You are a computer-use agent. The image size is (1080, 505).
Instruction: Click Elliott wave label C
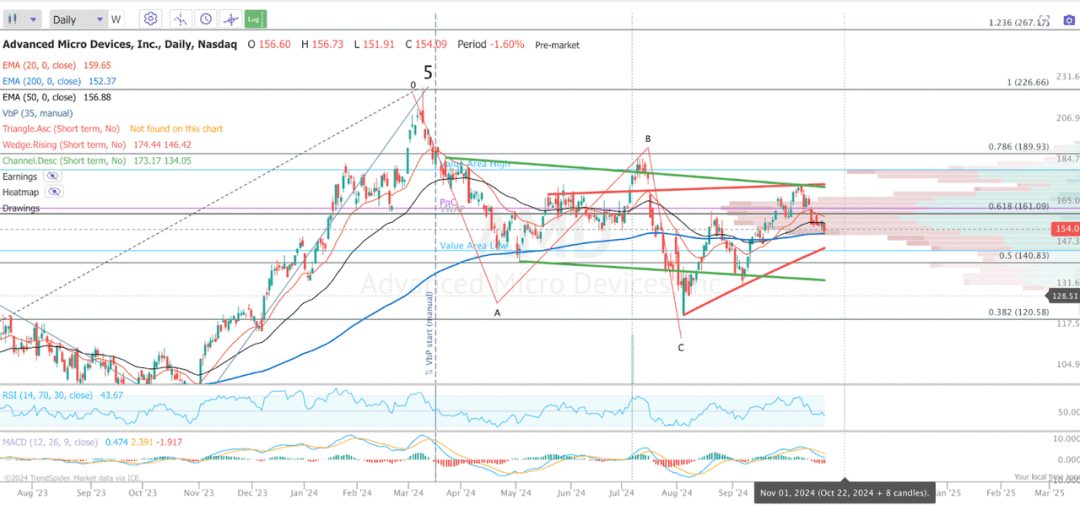point(681,348)
